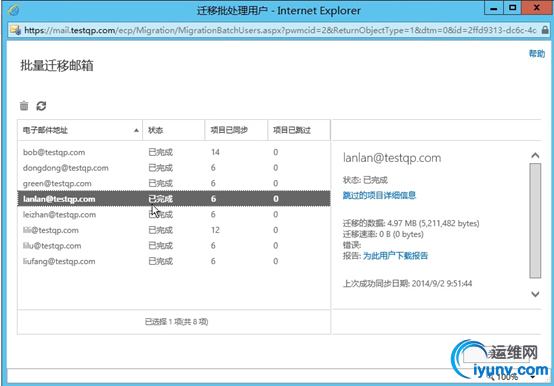
Task: Select lanlan@testqp.com row
Action: point(174,199)
